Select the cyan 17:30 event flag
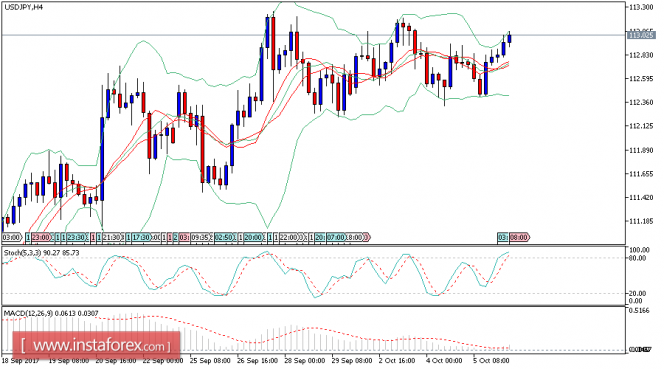 (x=140, y=237)
